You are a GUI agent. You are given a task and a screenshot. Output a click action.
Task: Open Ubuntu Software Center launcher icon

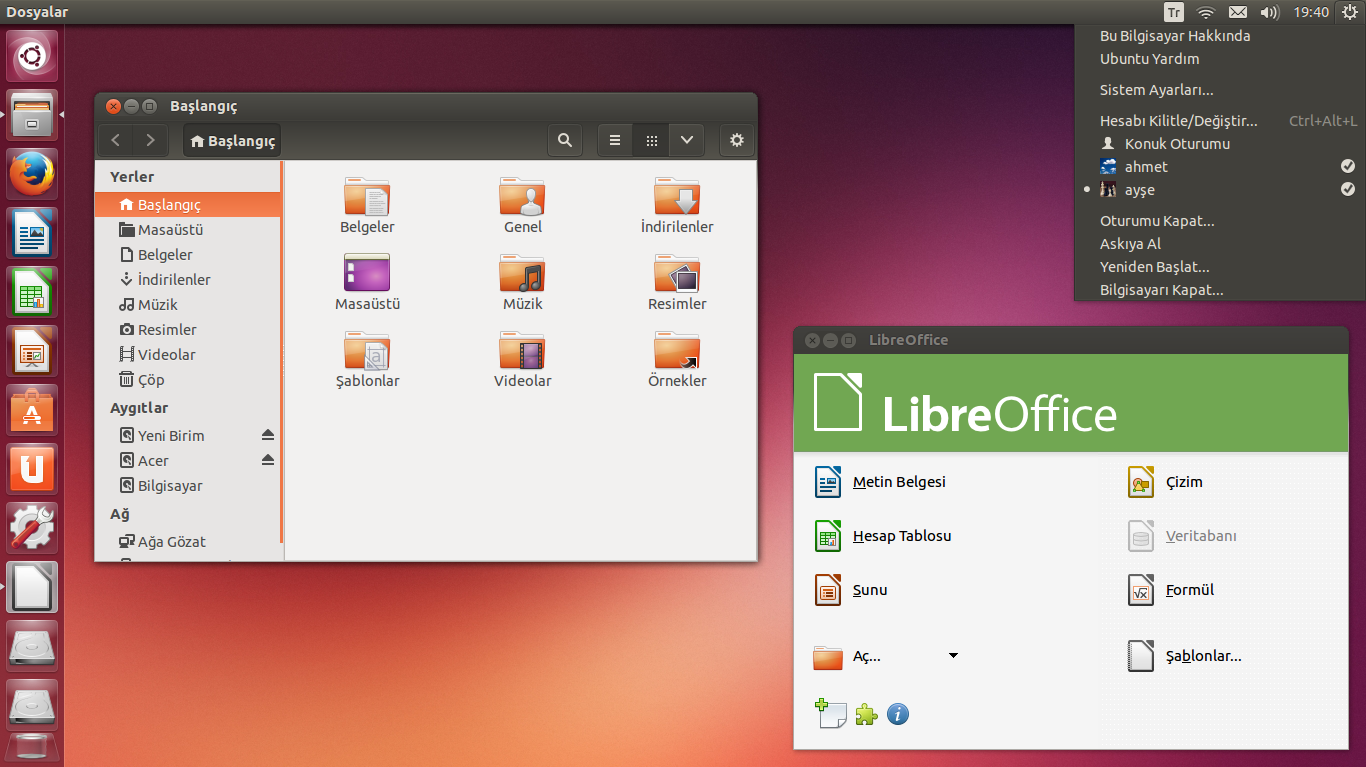(32, 410)
